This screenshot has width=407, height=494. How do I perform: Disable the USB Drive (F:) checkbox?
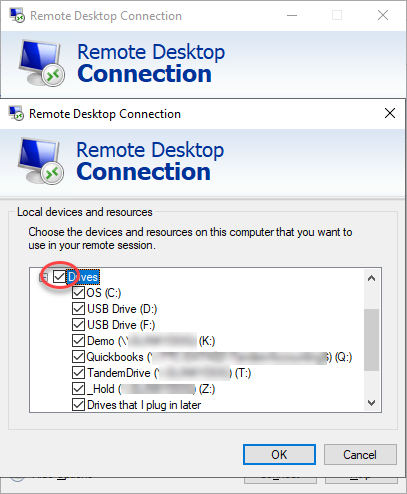point(78,325)
